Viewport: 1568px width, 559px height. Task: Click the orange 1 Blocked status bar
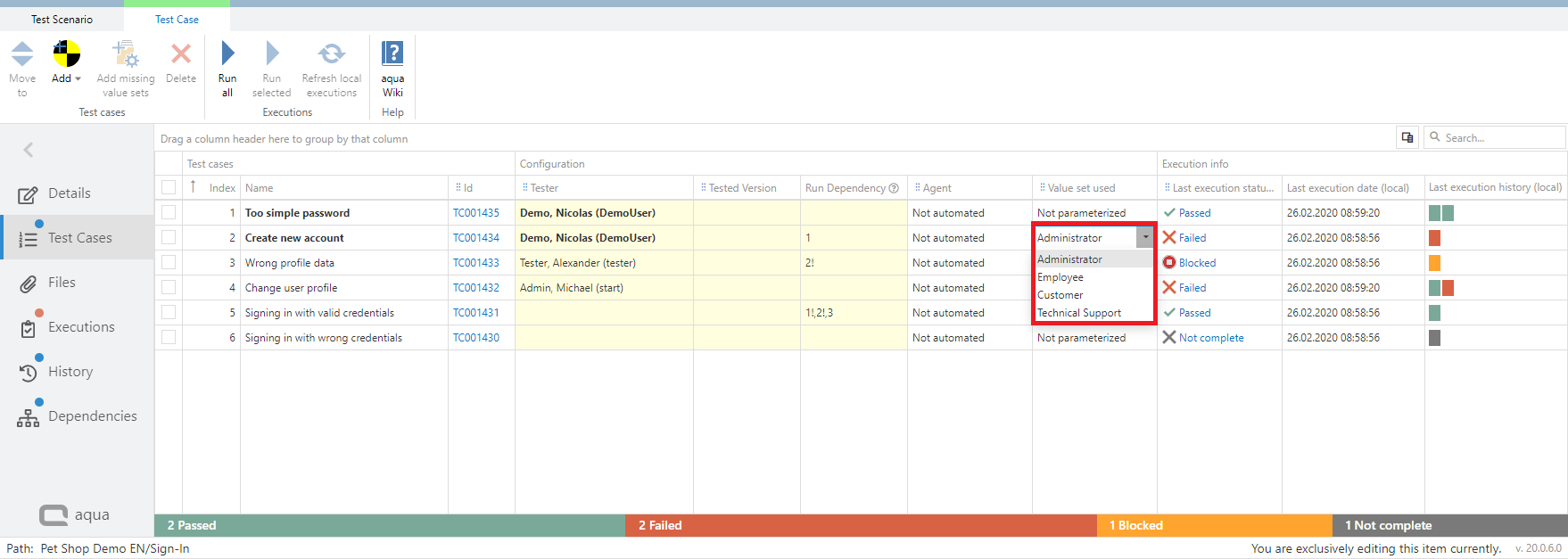1213,525
